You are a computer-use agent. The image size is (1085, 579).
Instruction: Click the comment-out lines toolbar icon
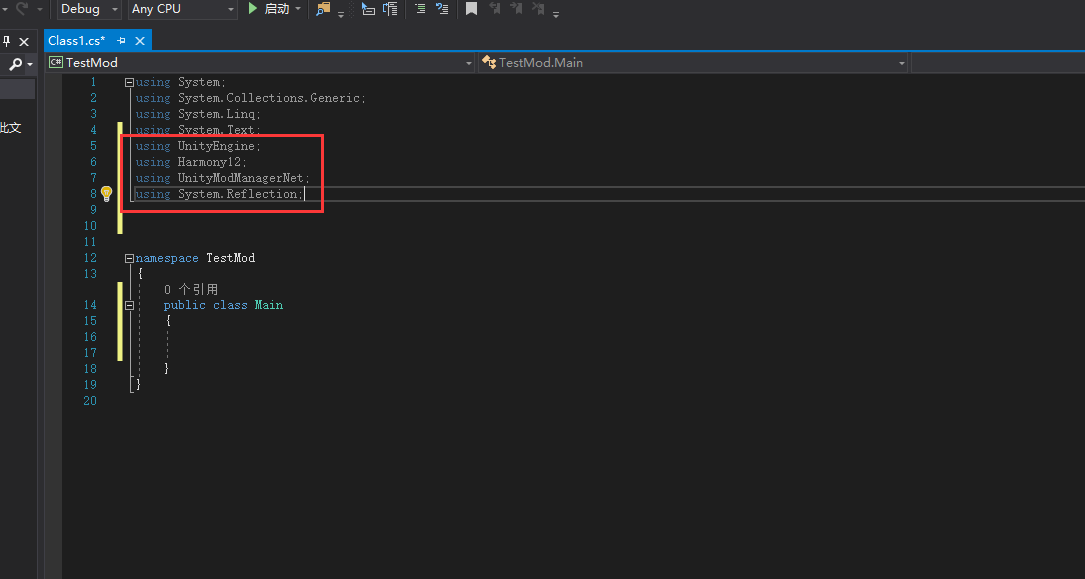click(x=420, y=11)
